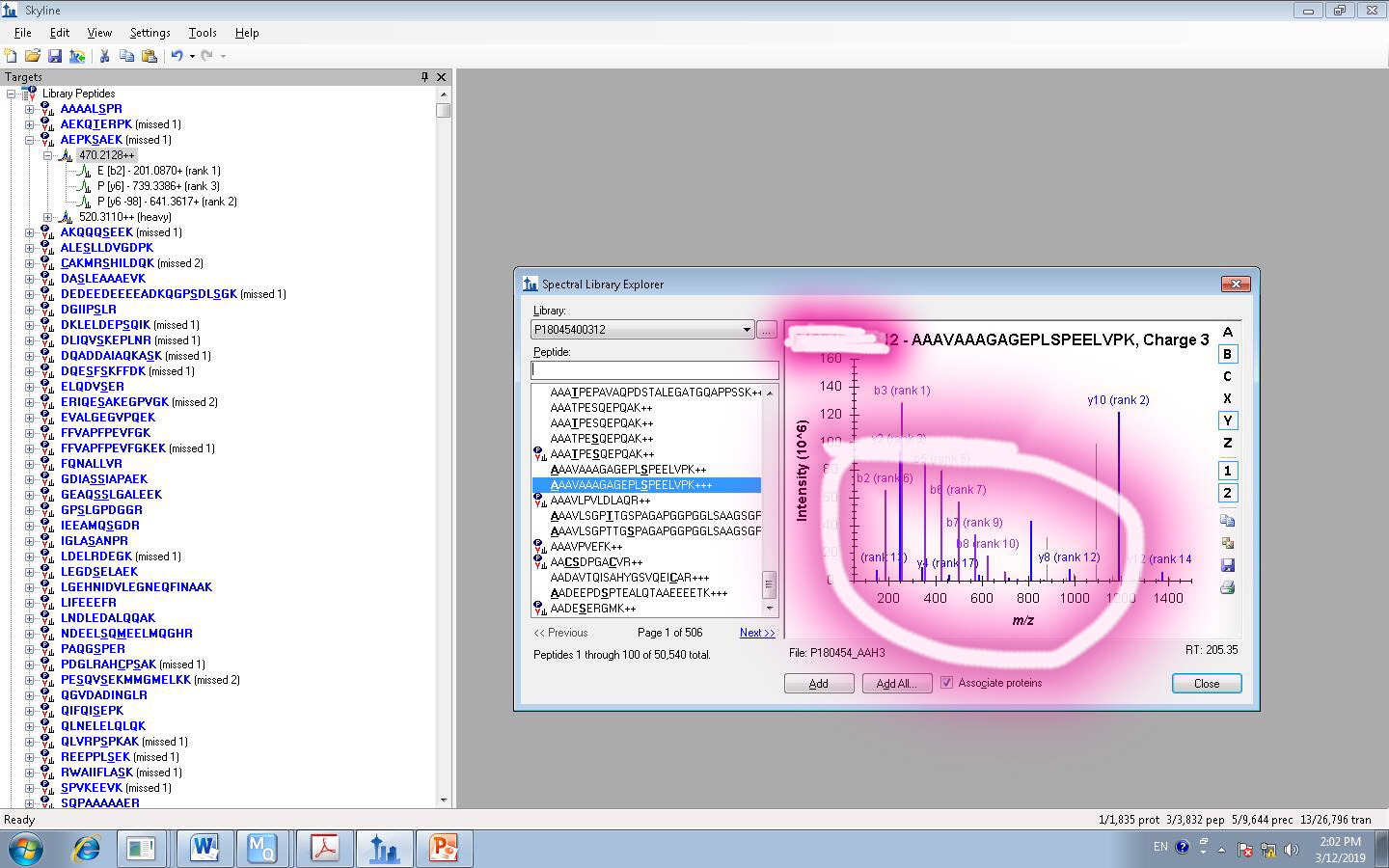This screenshot has height=868, width=1389.
Task: Click the Cut scissors toolbar icon
Action: point(104,56)
